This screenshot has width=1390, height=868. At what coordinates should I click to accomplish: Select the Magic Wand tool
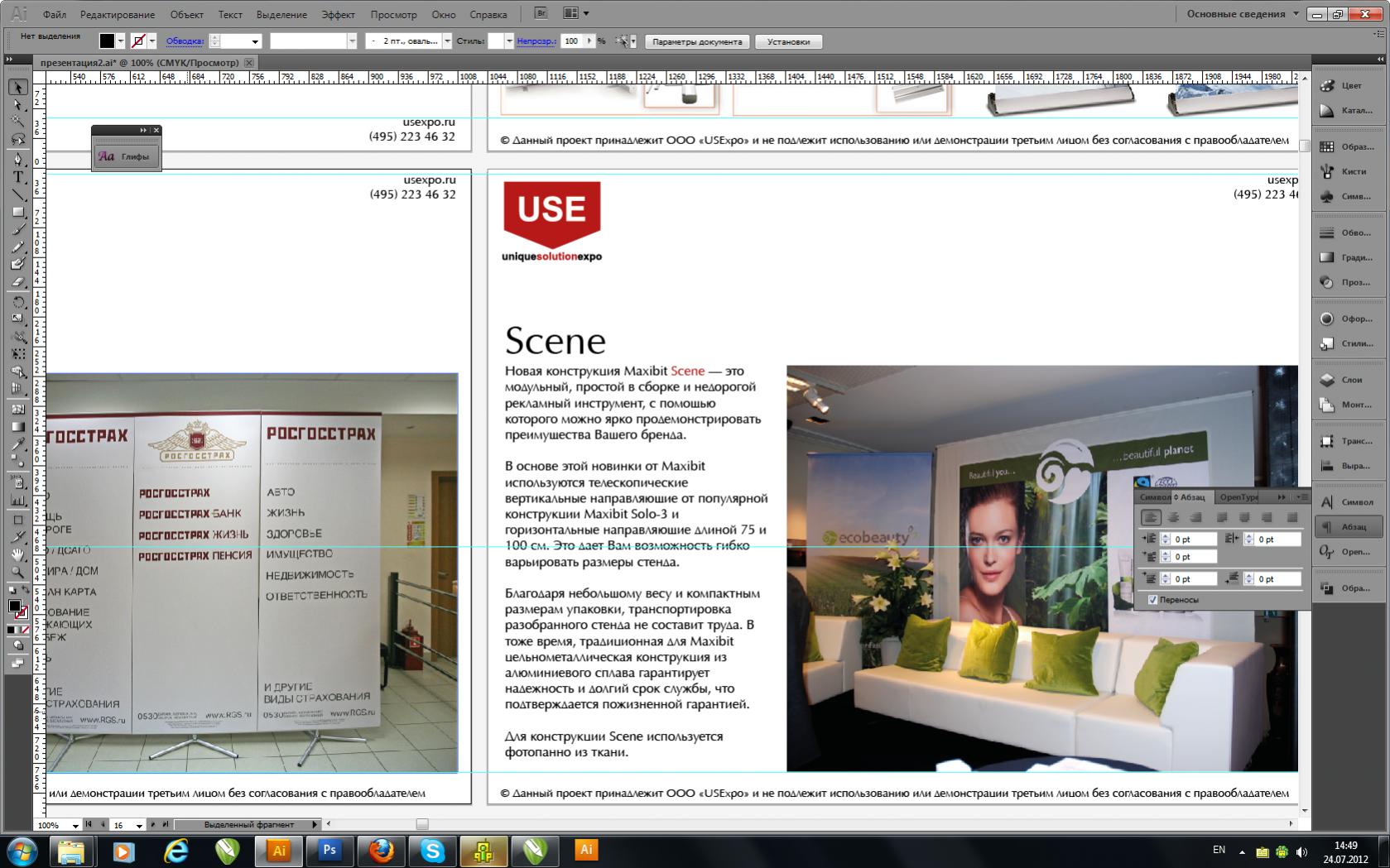(17, 122)
